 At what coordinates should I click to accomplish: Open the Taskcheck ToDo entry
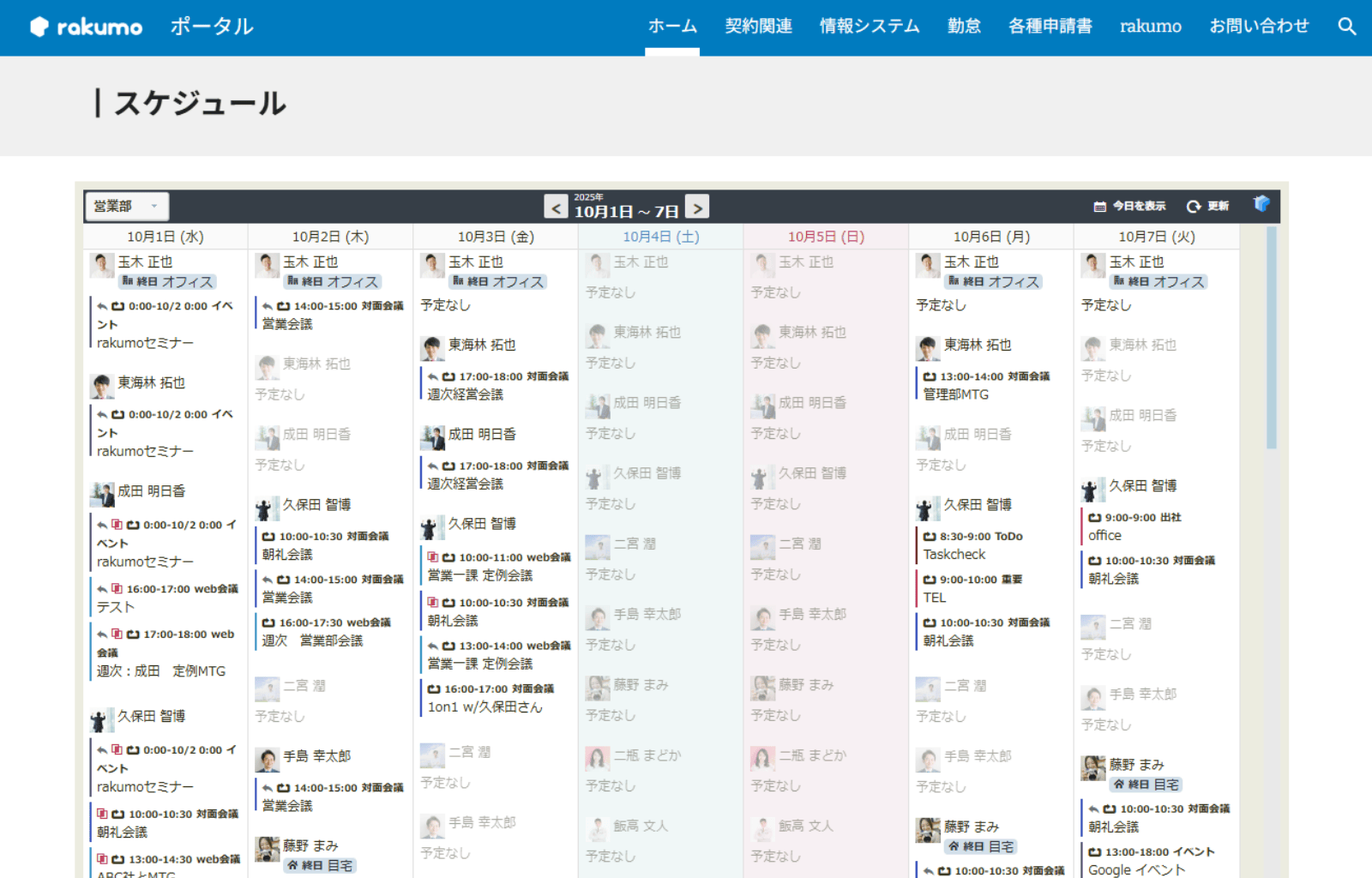coord(954,555)
